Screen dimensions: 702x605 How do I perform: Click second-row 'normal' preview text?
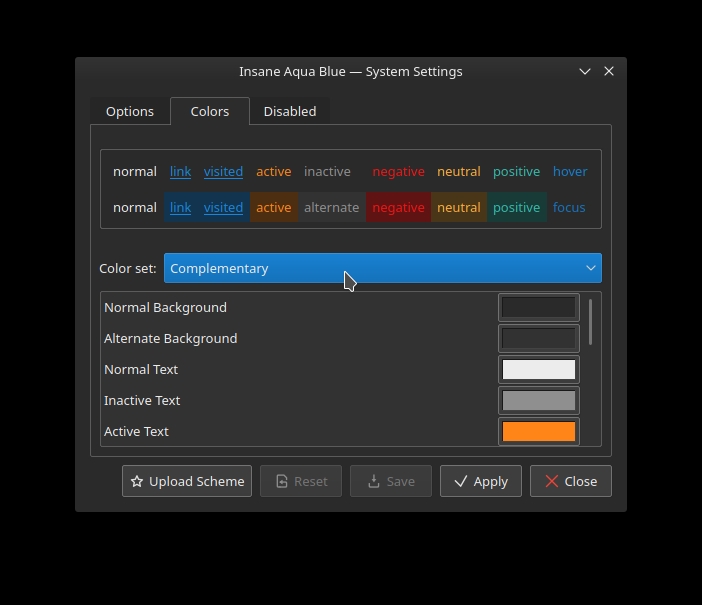[135, 207]
